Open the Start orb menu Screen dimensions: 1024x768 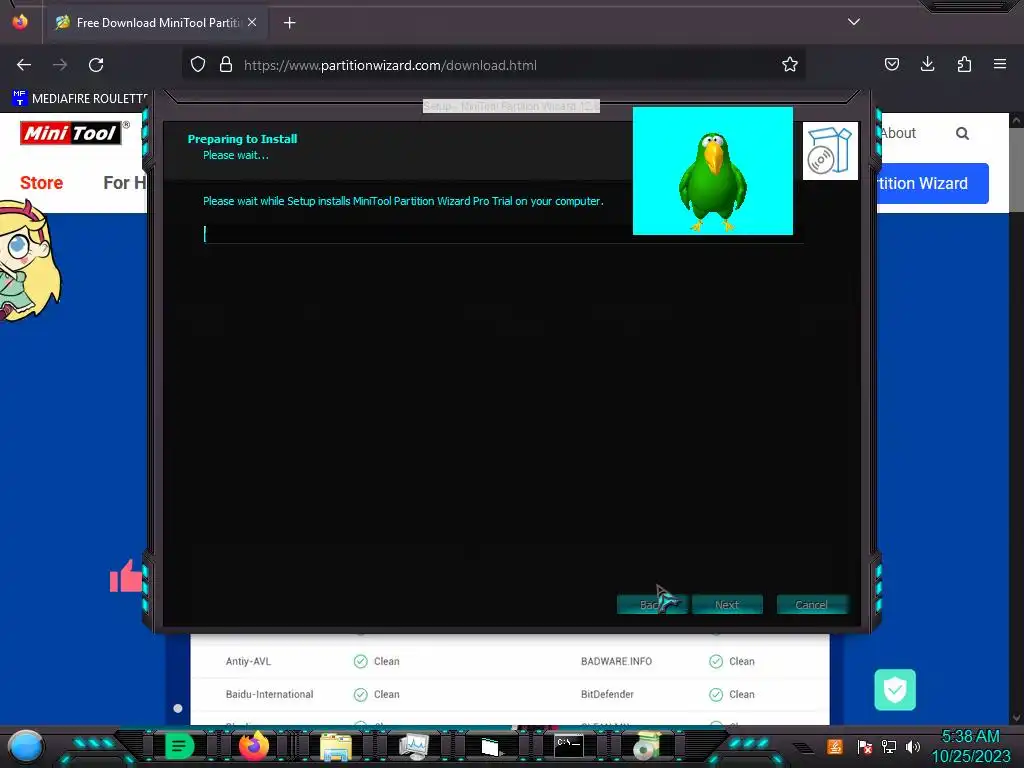pos(25,746)
